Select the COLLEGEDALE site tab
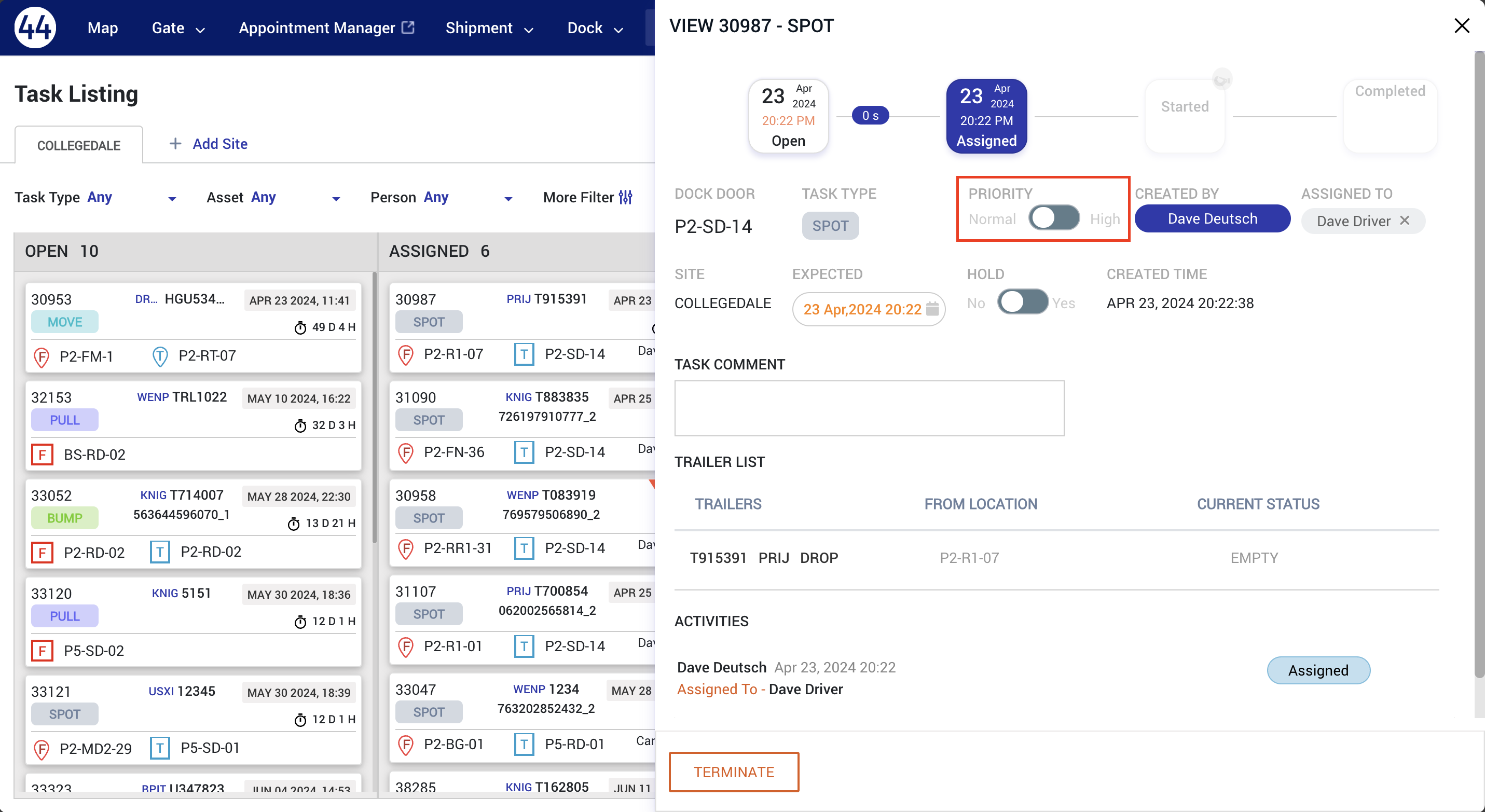The width and height of the screenshot is (1485, 812). click(x=79, y=145)
